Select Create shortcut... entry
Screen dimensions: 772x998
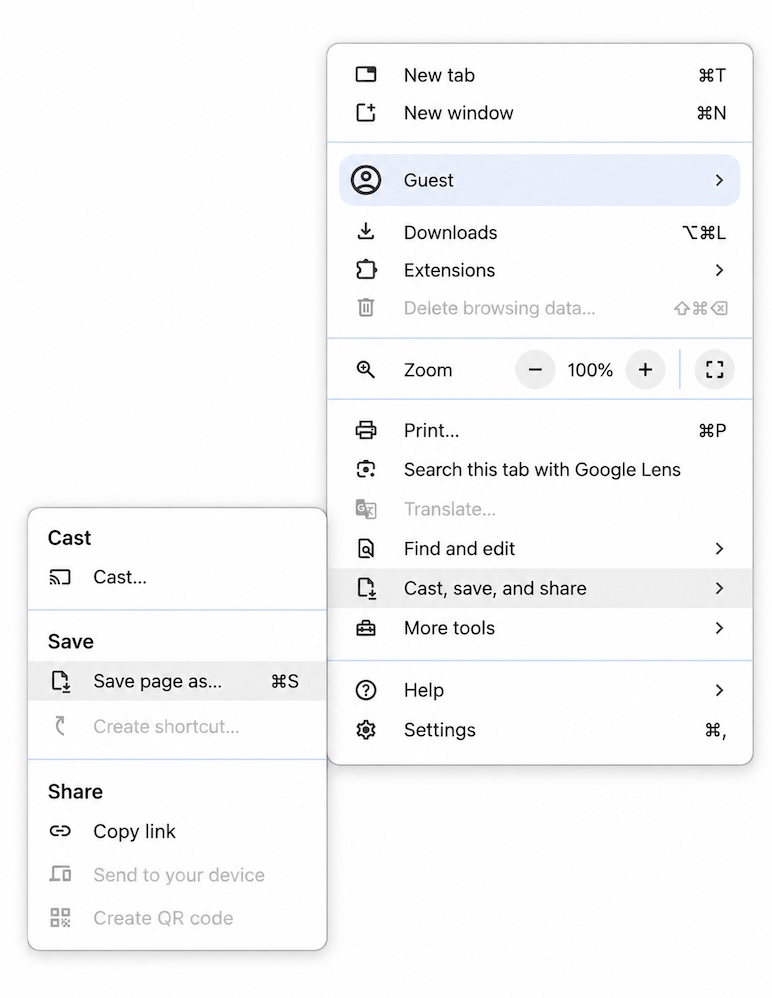[177, 726]
